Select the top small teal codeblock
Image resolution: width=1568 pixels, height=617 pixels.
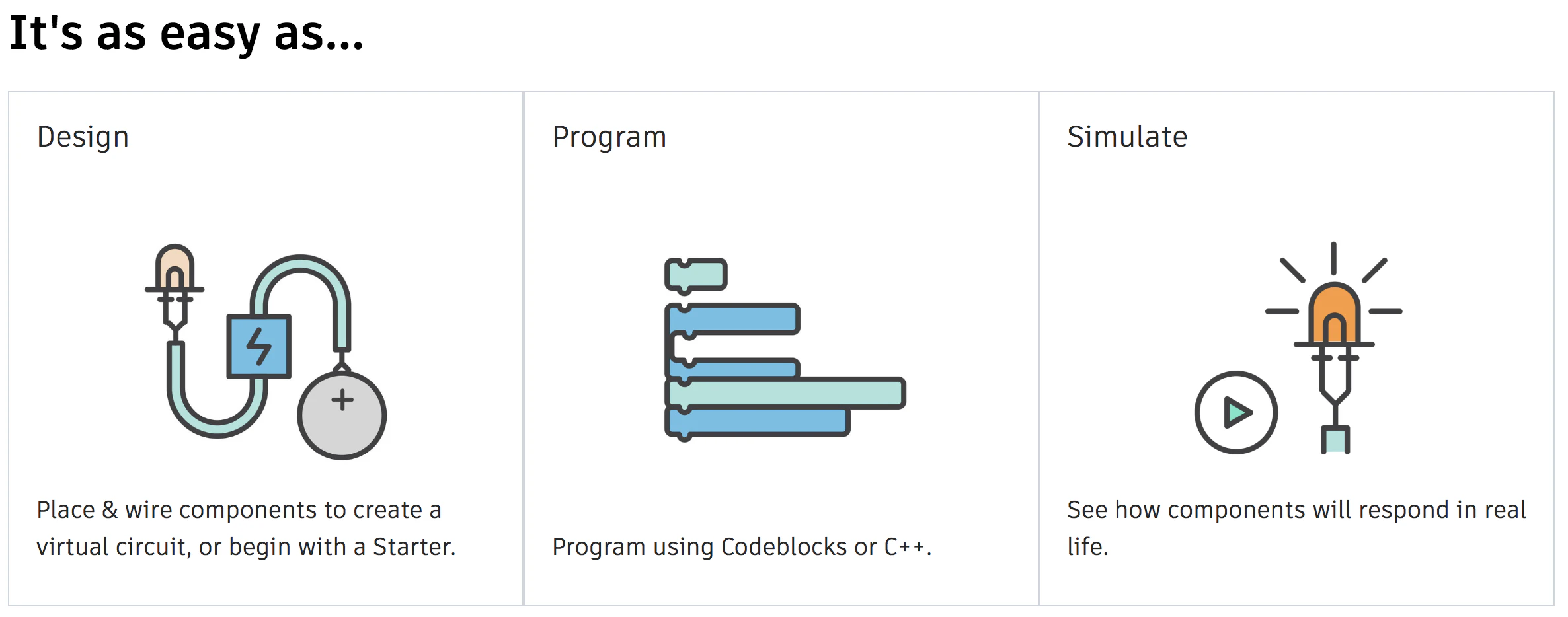(x=696, y=275)
